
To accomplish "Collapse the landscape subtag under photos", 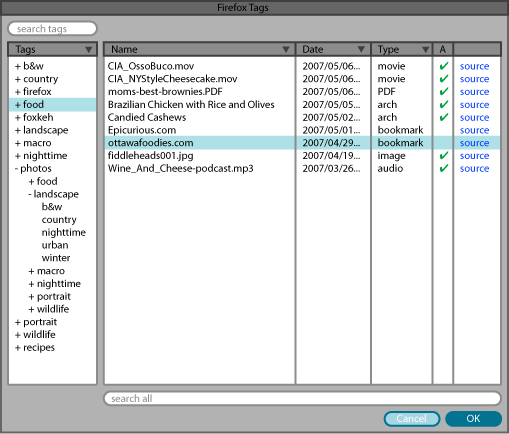I will coord(30,194).
